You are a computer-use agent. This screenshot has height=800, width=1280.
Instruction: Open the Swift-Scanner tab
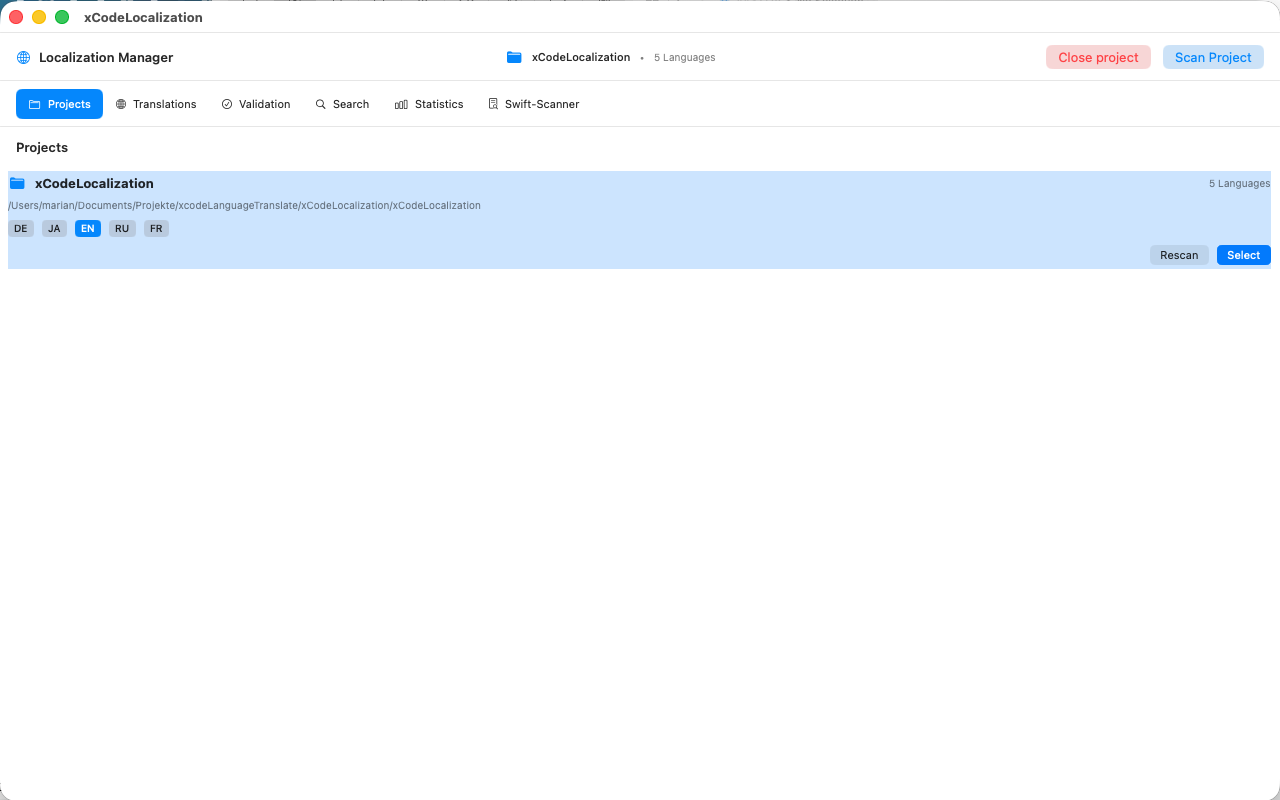click(x=533, y=104)
